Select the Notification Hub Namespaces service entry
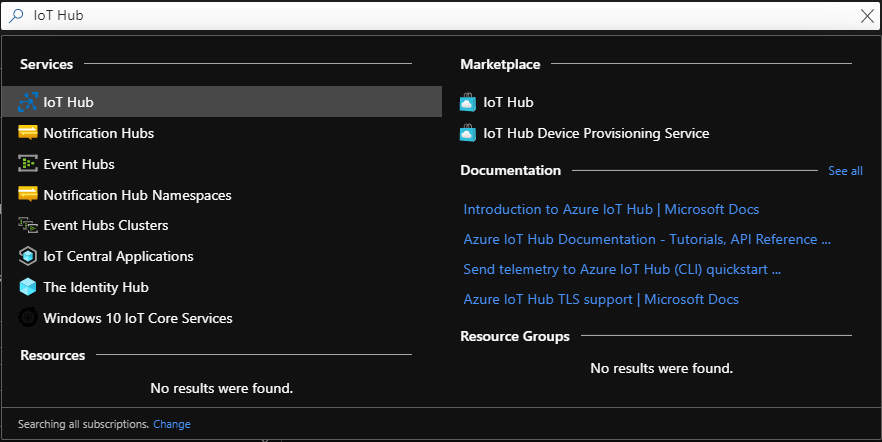882x442 pixels. (222, 195)
